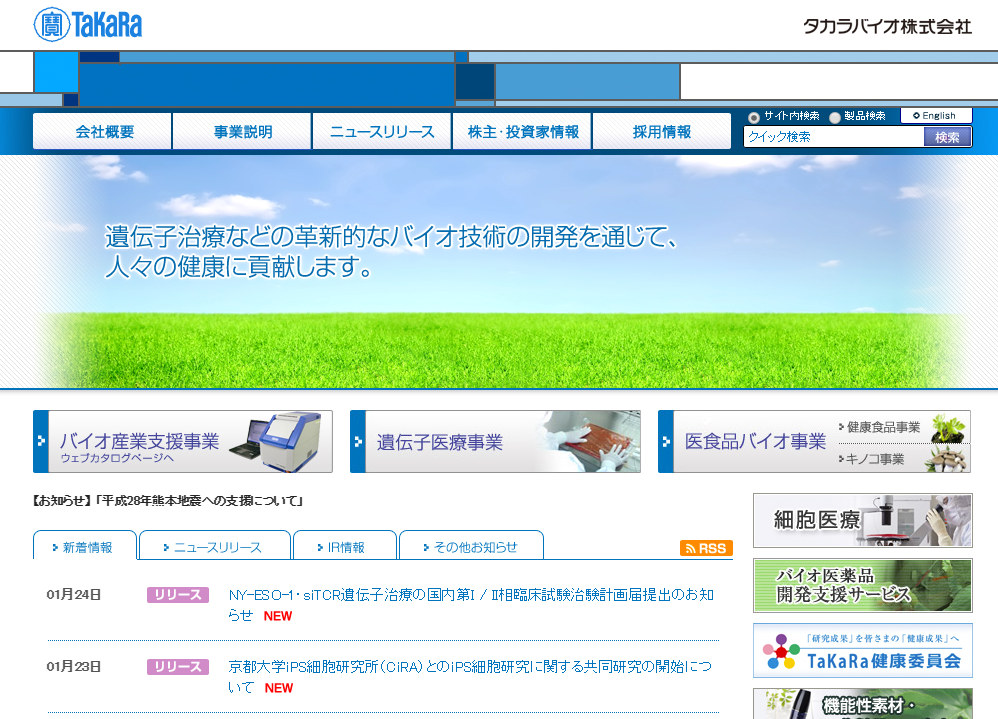Open the NY-ESO-1 siTCR gene therapy release
The height and width of the screenshot is (719, 998).
[471, 604]
